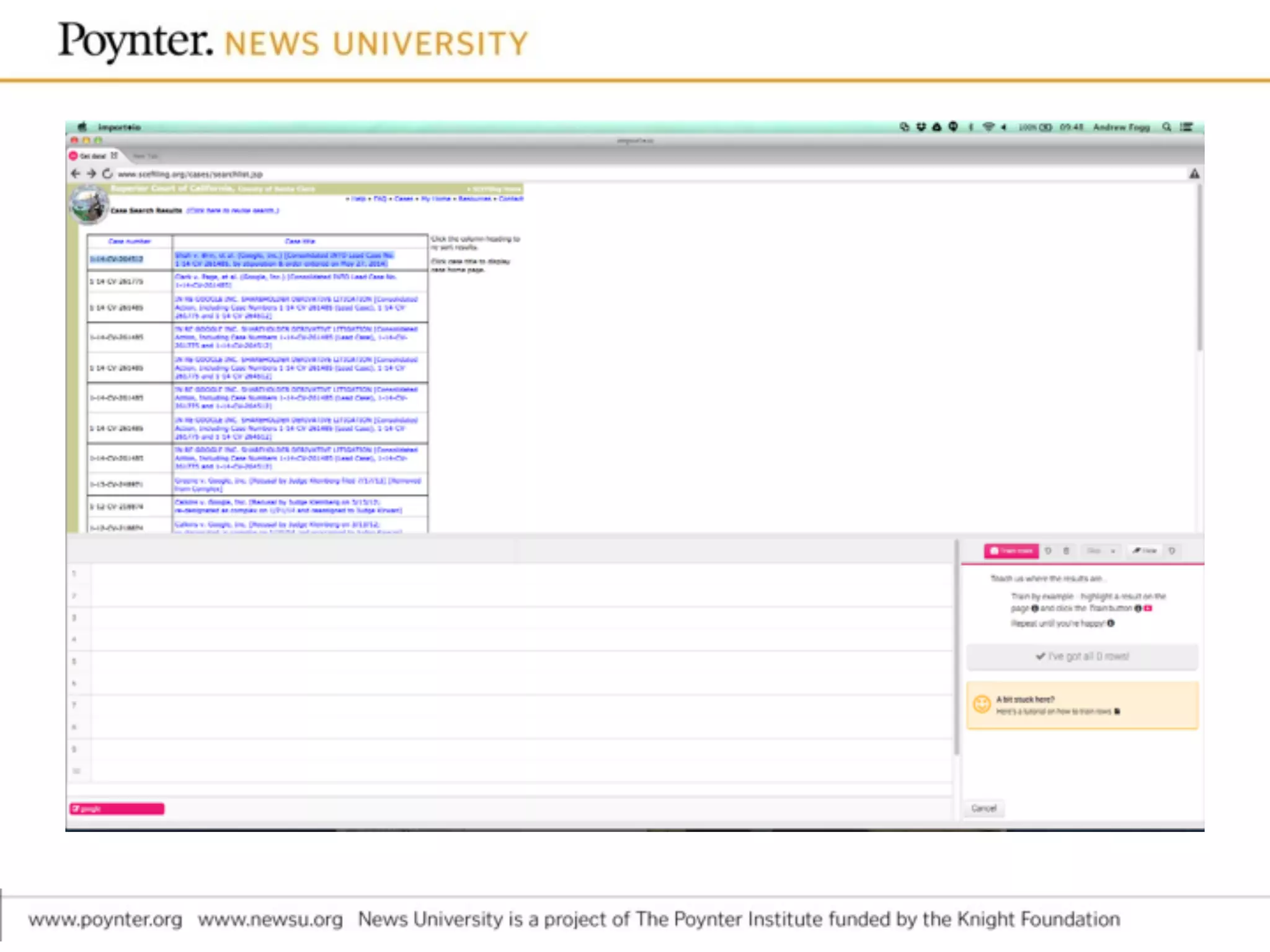Viewport: 1270px width, 952px height.
Task: Open the dropdown next to trash icon
Action: (x=1100, y=551)
